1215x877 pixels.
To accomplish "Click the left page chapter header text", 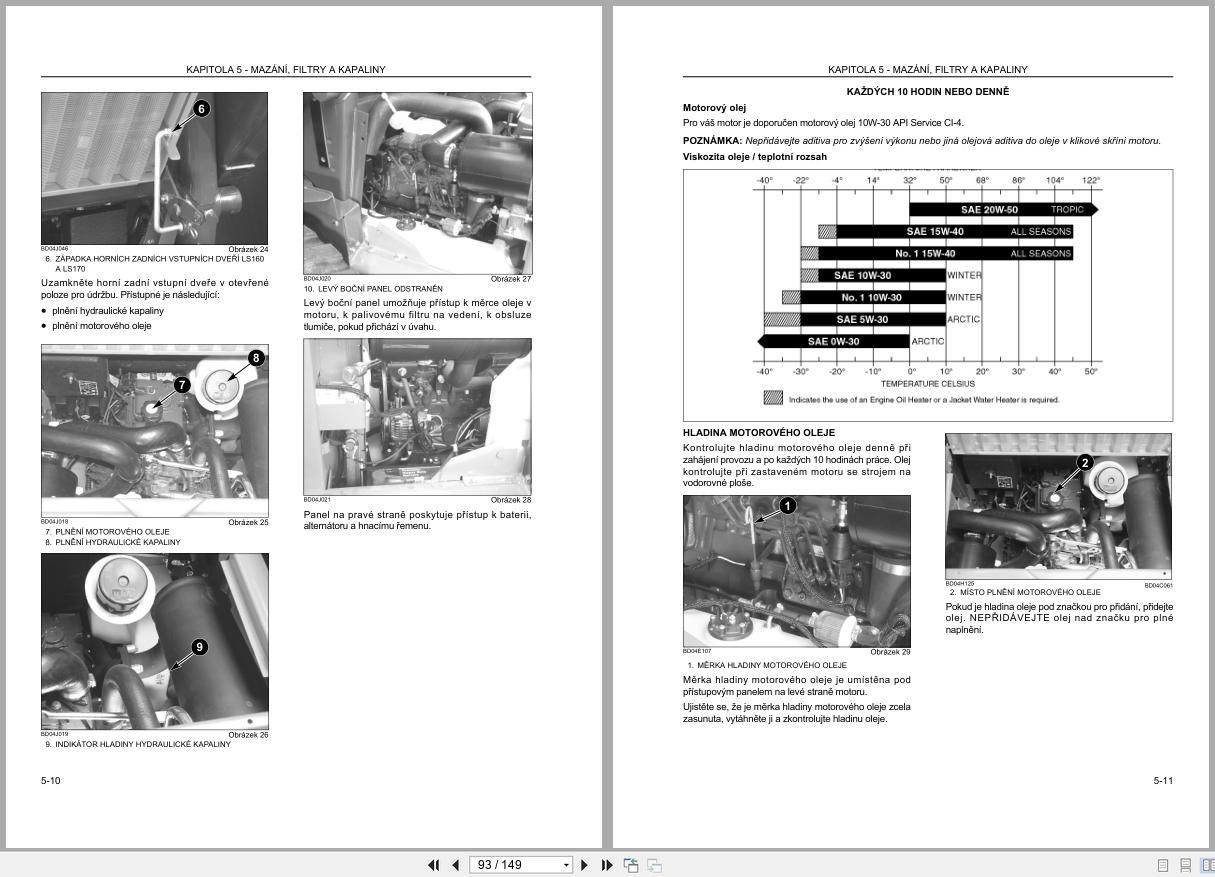I will coord(286,70).
